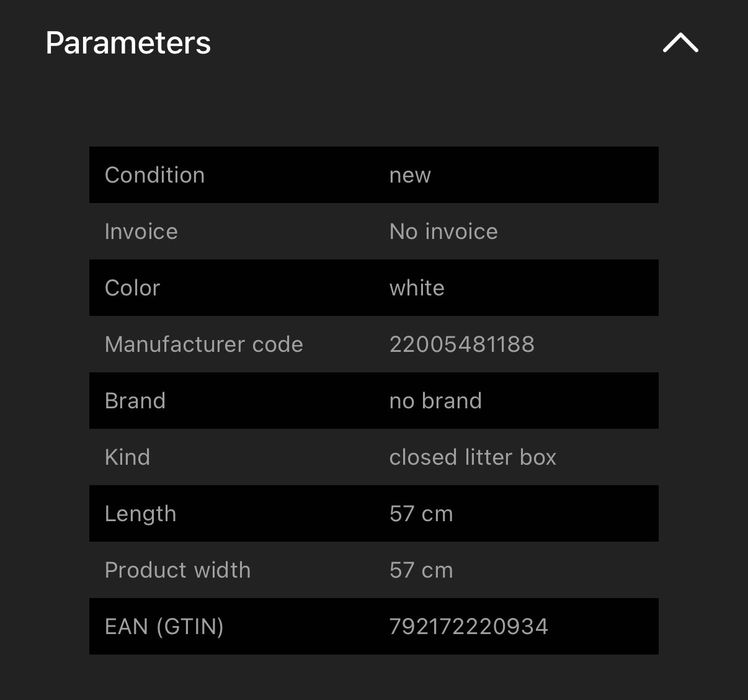Select the Kind row label

127,457
